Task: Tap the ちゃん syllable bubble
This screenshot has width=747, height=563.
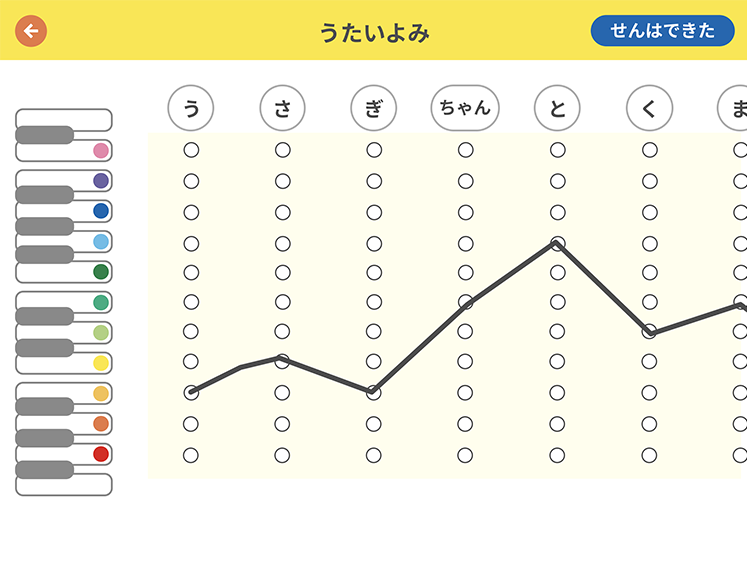Action: (x=465, y=108)
